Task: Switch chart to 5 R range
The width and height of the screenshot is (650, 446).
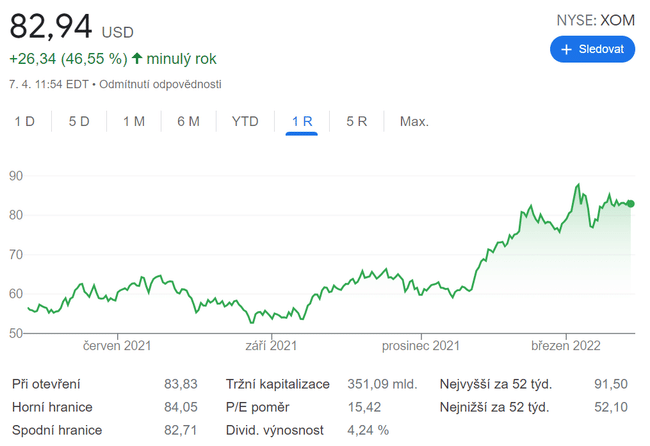Action: point(357,121)
